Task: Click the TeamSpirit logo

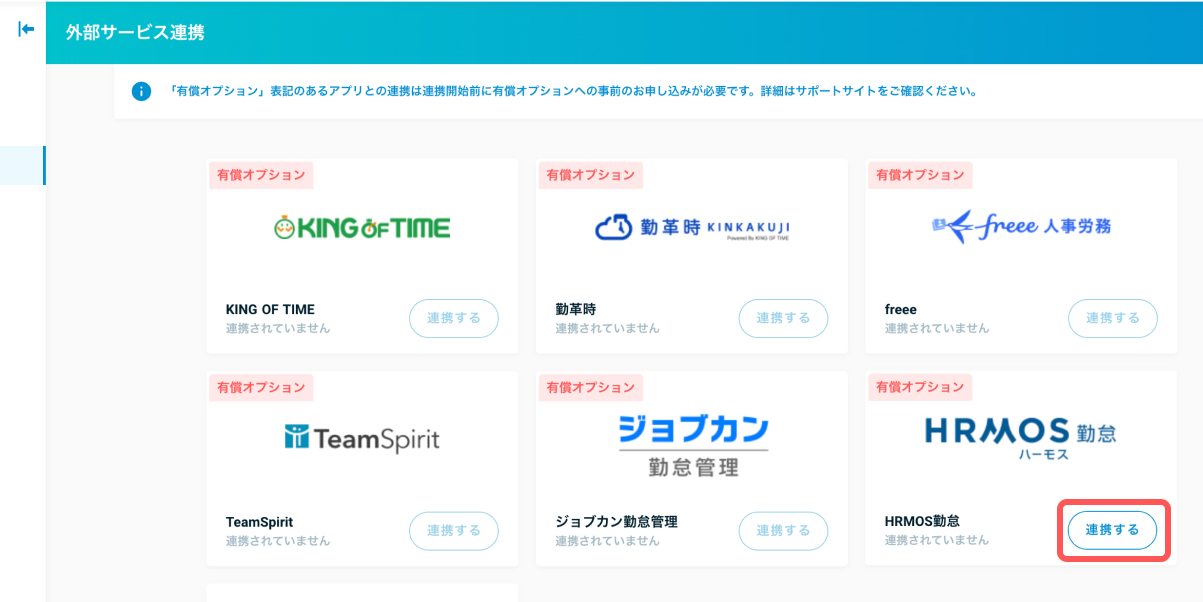Action: [x=362, y=438]
